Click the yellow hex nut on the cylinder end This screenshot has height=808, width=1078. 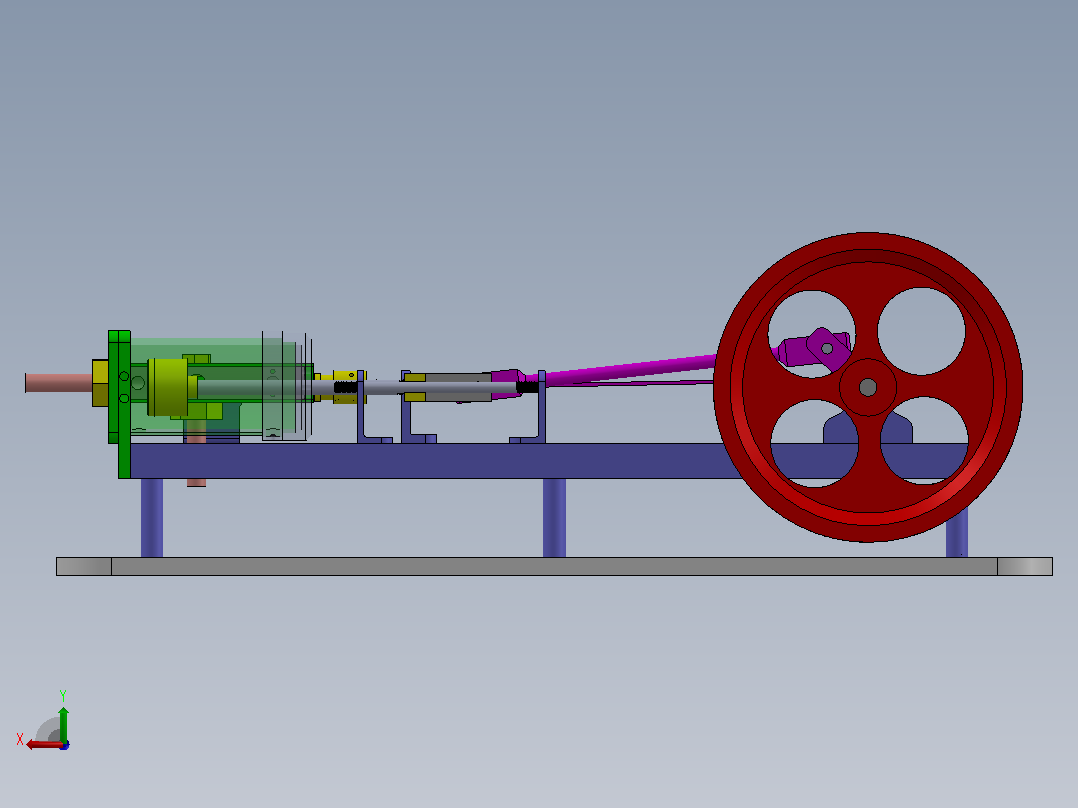coord(100,382)
